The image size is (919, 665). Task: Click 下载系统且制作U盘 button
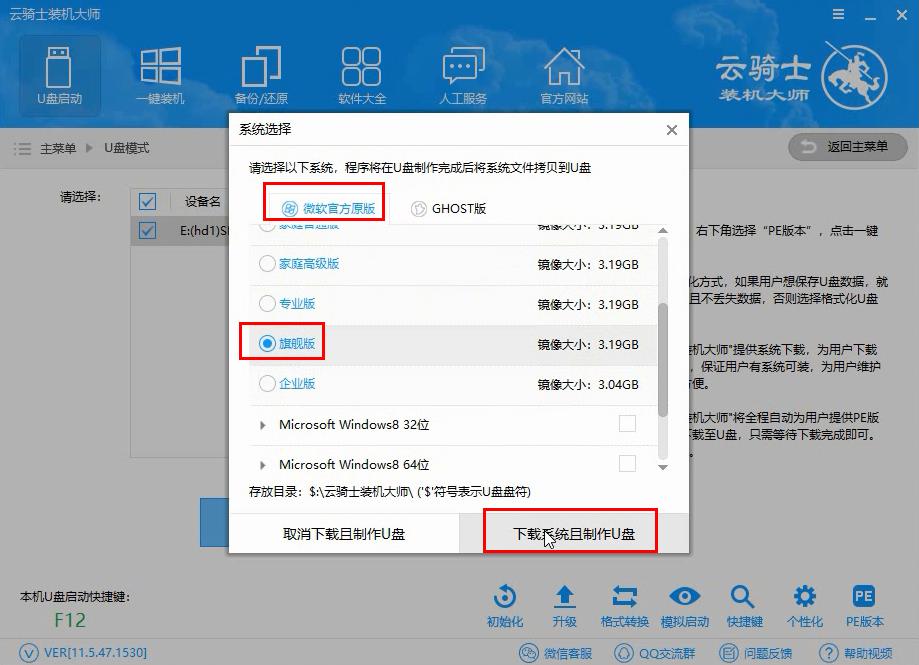click(574, 534)
